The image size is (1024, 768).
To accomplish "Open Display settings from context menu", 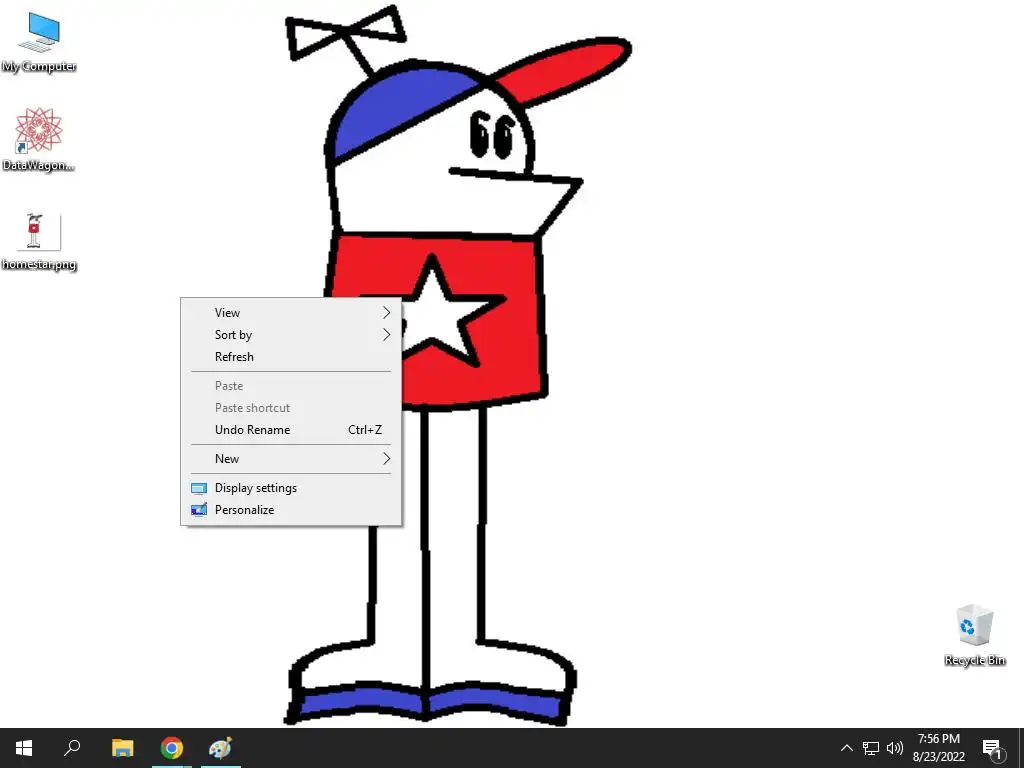I will [x=291, y=488].
